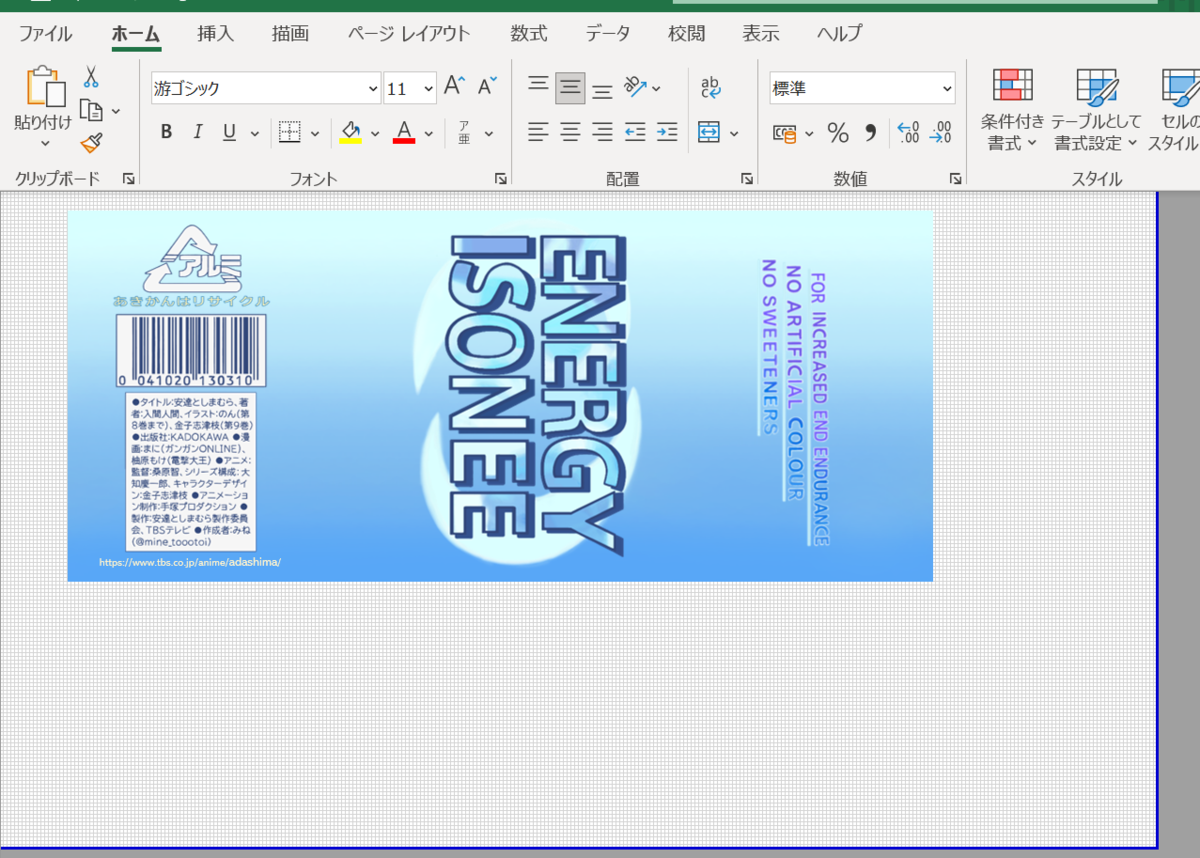
Task: Open the 校閲 tab
Action: click(686, 33)
